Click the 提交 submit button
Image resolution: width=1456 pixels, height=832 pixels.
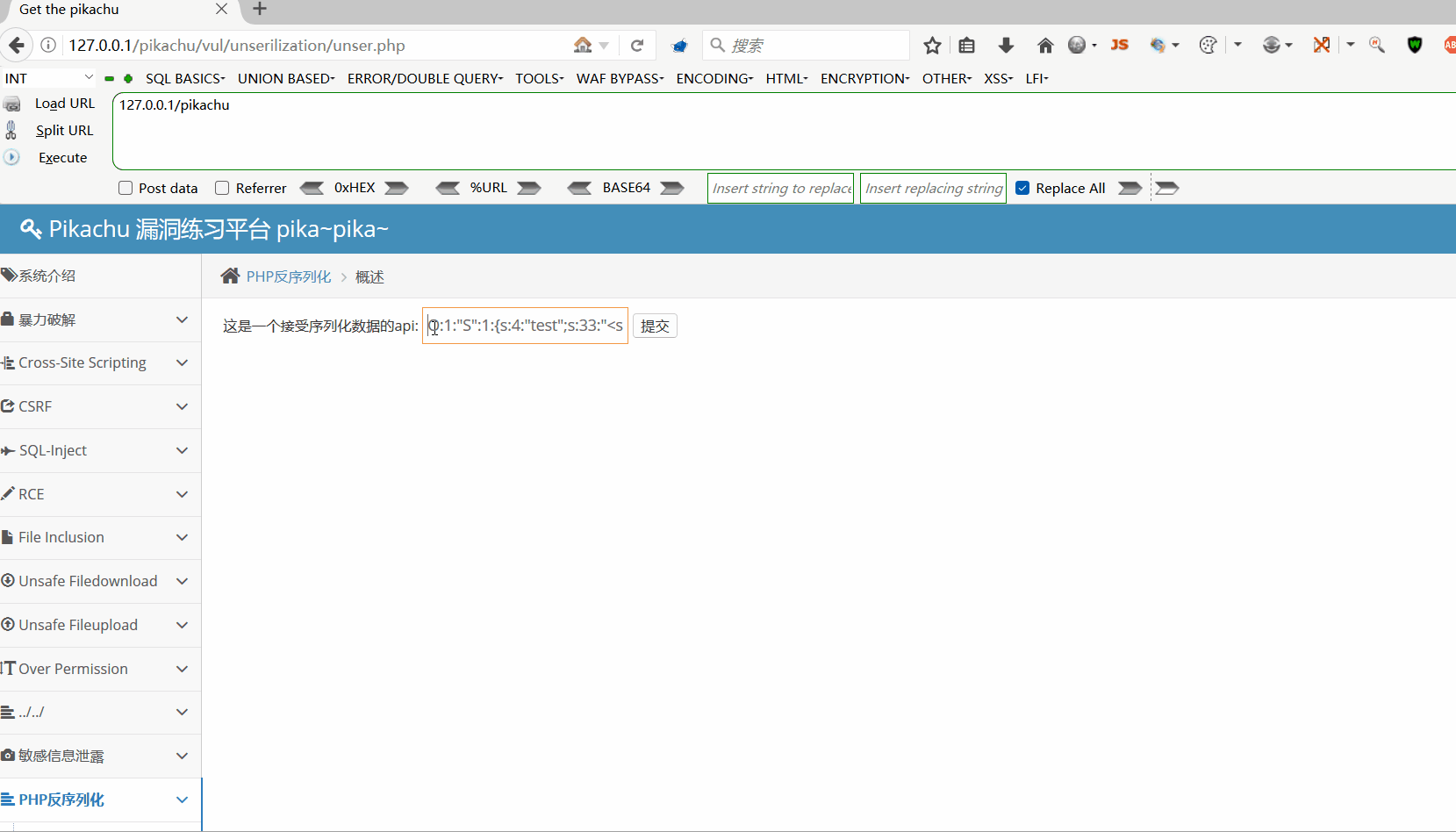point(655,326)
